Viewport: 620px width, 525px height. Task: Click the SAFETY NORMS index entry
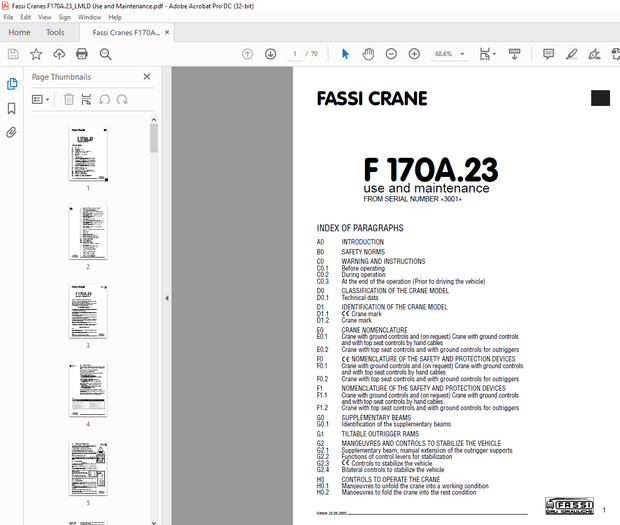[363, 252]
